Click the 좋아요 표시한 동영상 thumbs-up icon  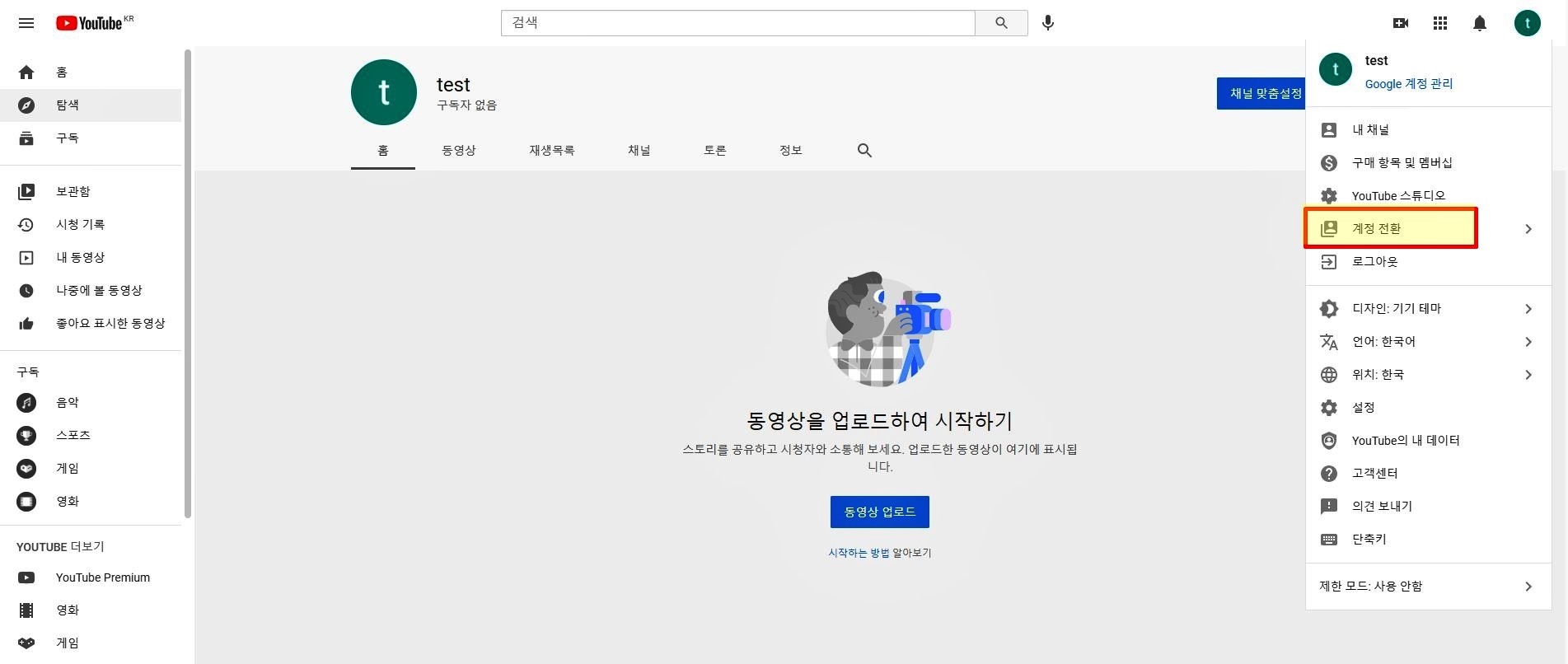[x=26, y=324]
